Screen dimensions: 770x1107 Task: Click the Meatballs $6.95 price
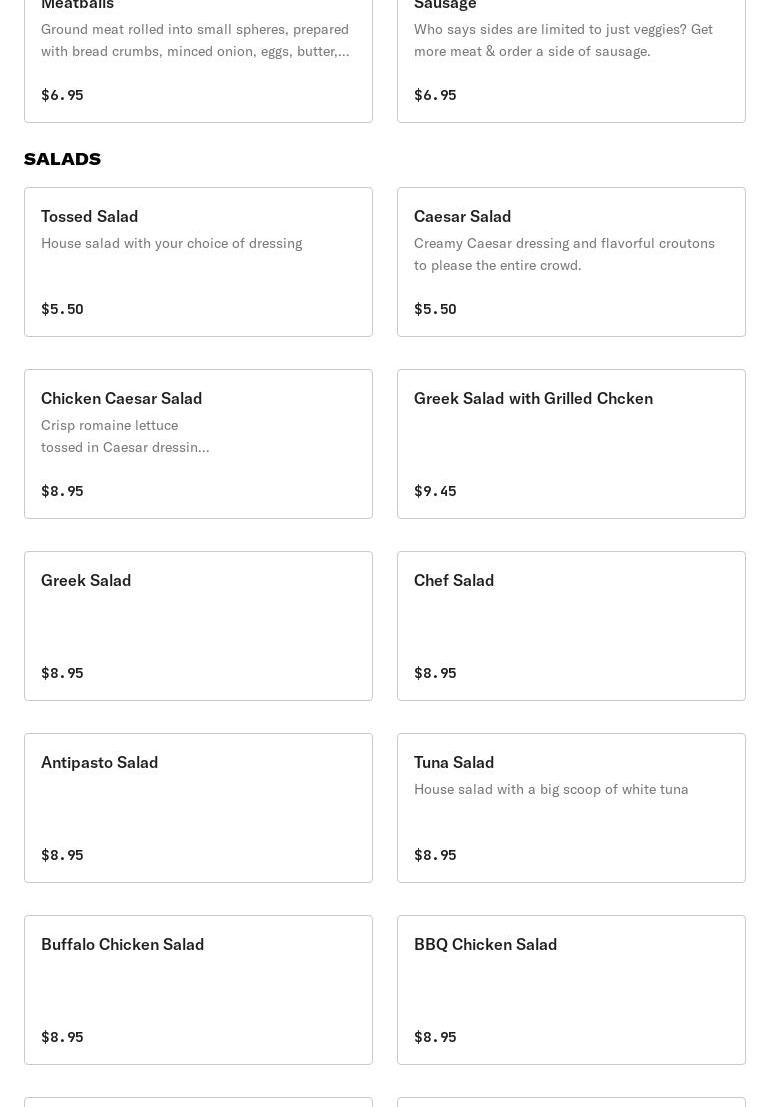click(x=62, y=95)
